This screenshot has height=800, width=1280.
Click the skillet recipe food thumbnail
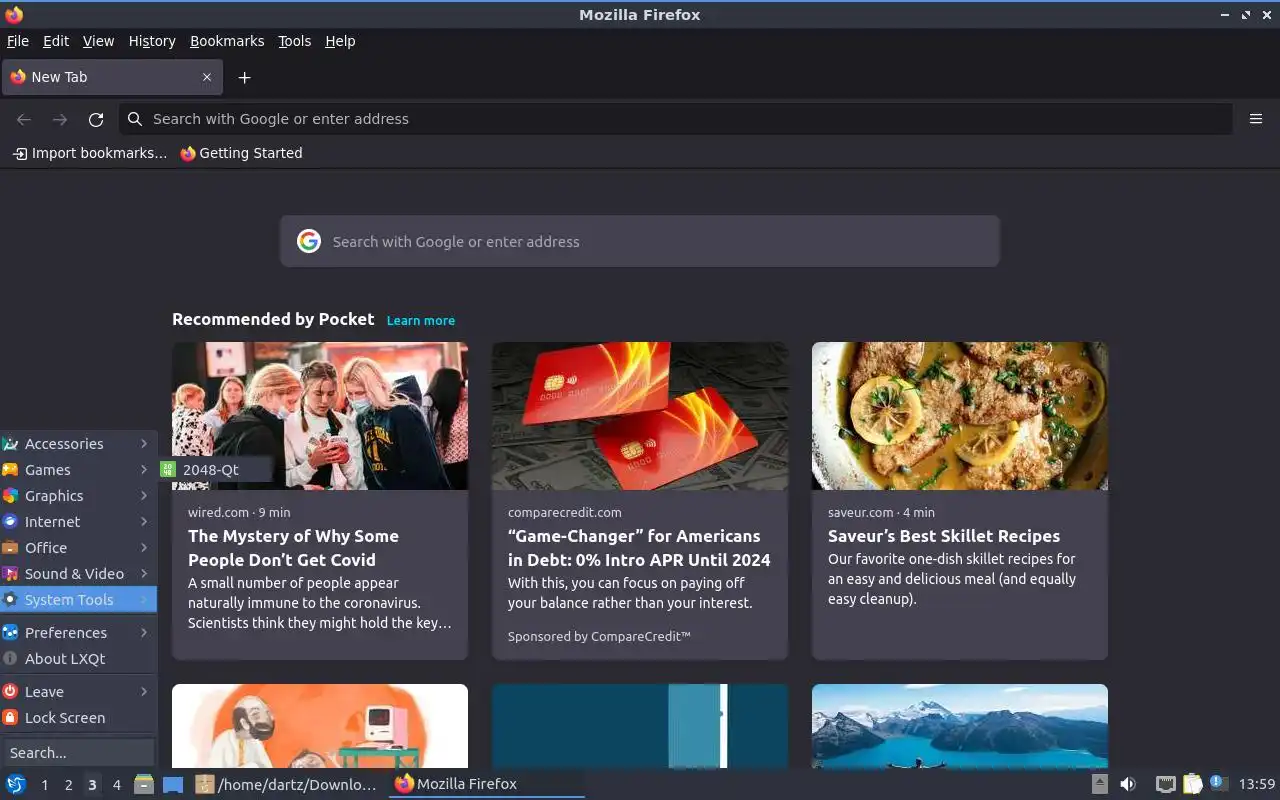pyautogui.click(x=960, y=416)
